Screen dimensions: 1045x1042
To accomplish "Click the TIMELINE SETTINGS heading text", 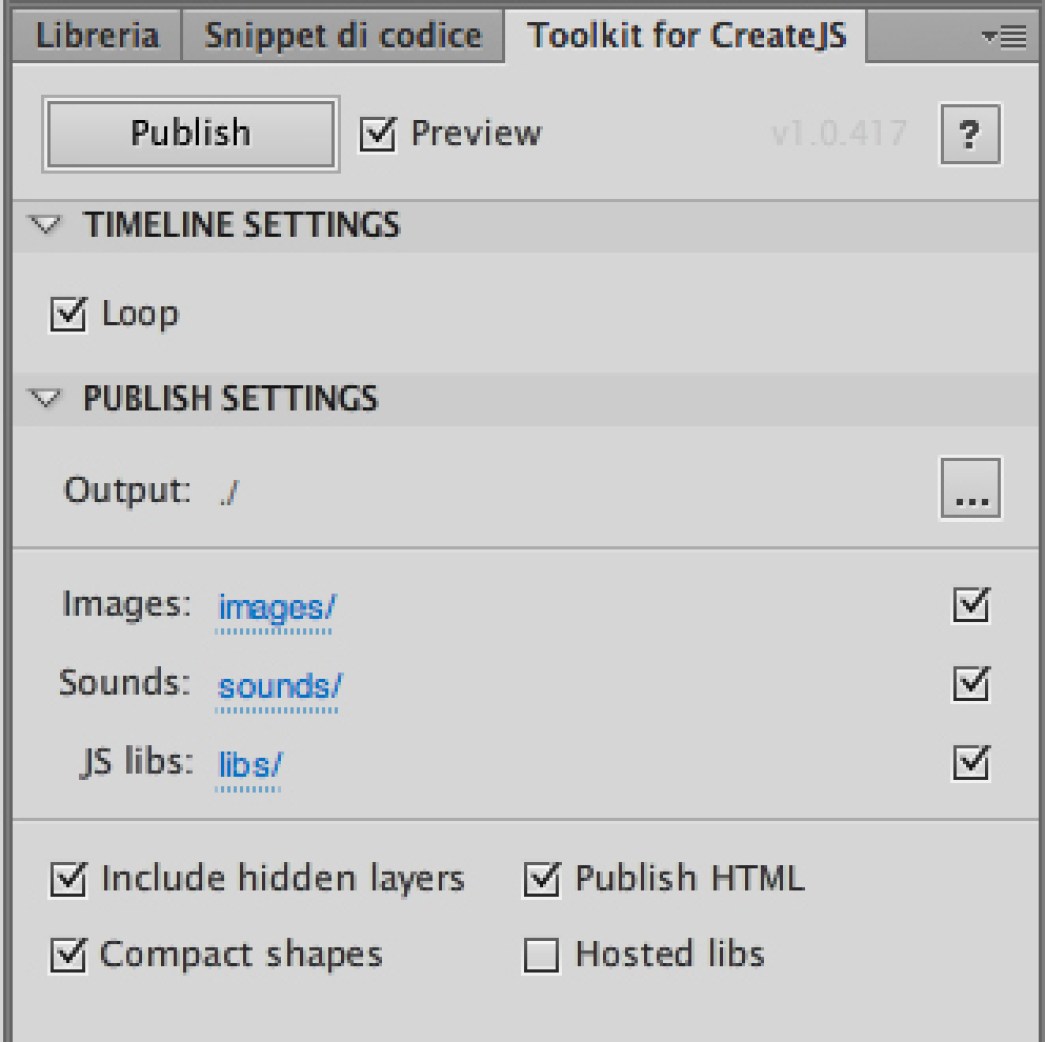I will pos(241,225).
